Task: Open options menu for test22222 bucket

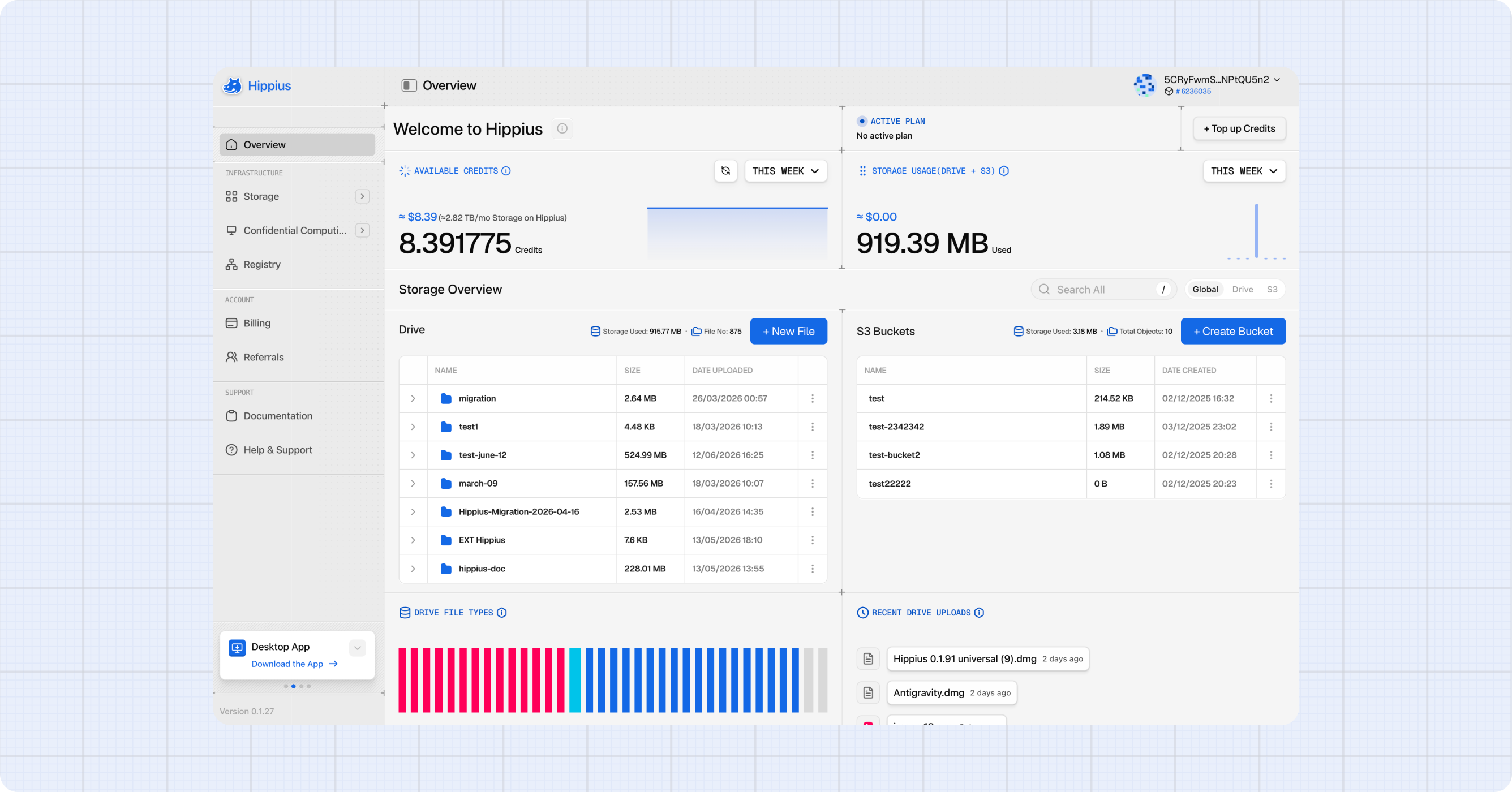Action: (1271, 484)
